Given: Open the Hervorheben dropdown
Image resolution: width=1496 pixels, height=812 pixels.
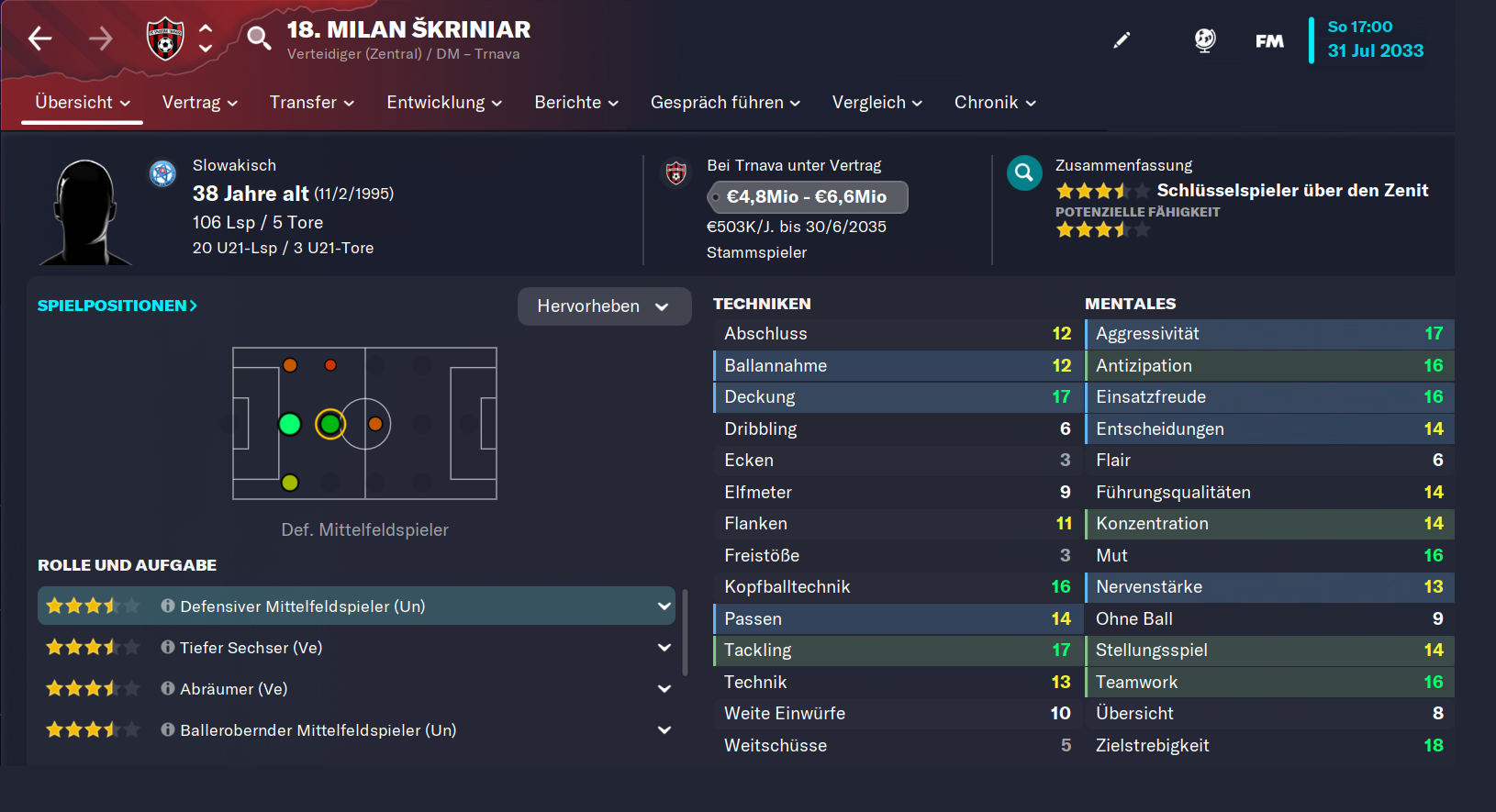Looking at the screenshot, I should [x=604, y=306].
